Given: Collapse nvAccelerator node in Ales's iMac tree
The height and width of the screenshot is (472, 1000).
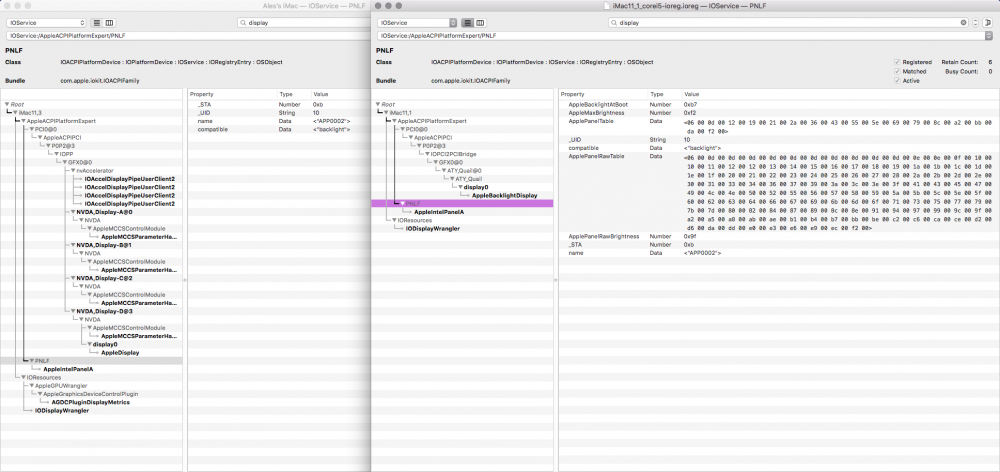Looking at the screenshot, I should point(73,170).
